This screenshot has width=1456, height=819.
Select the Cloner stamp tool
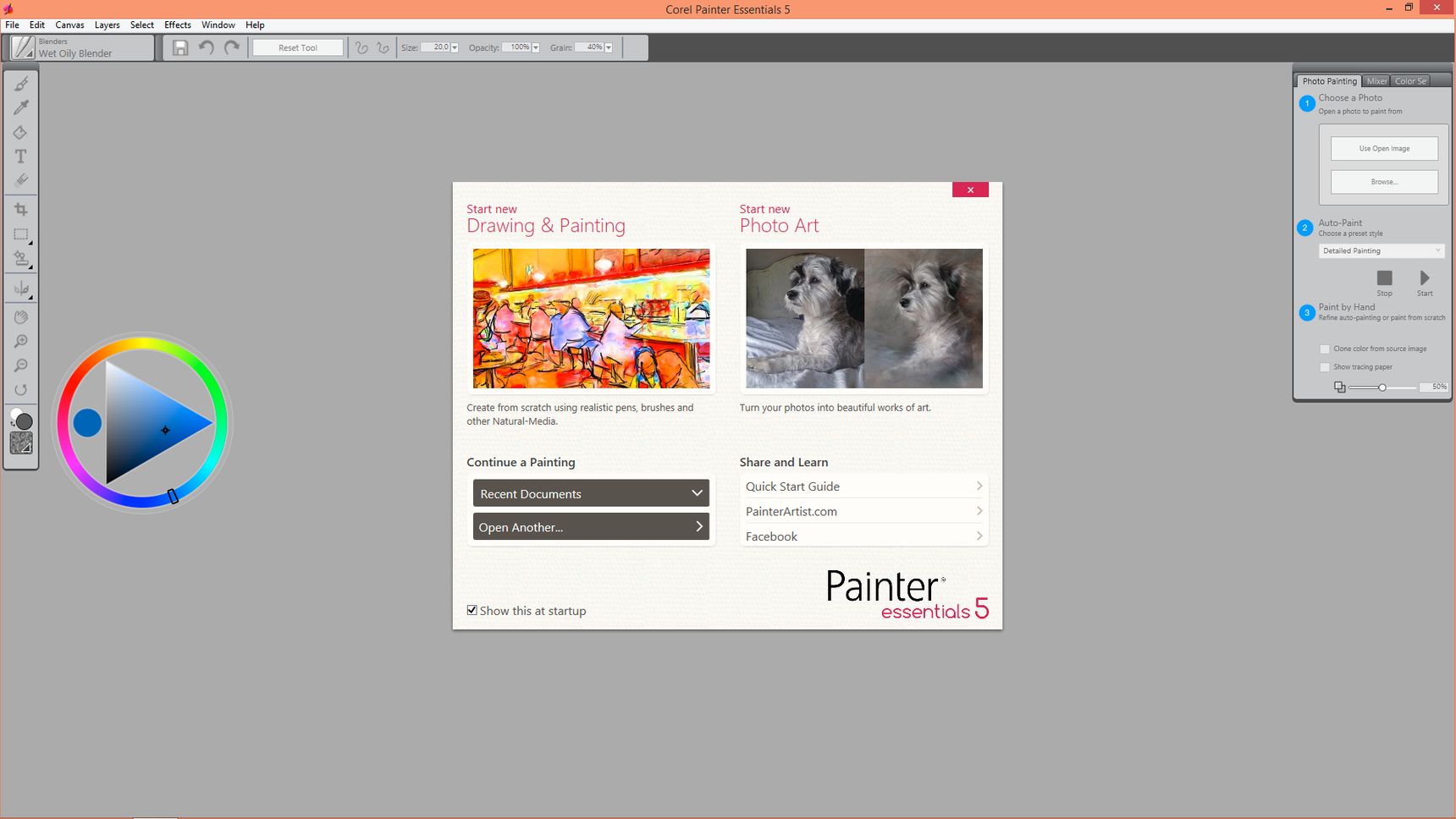pyautogui.click(x=21, y=259)
